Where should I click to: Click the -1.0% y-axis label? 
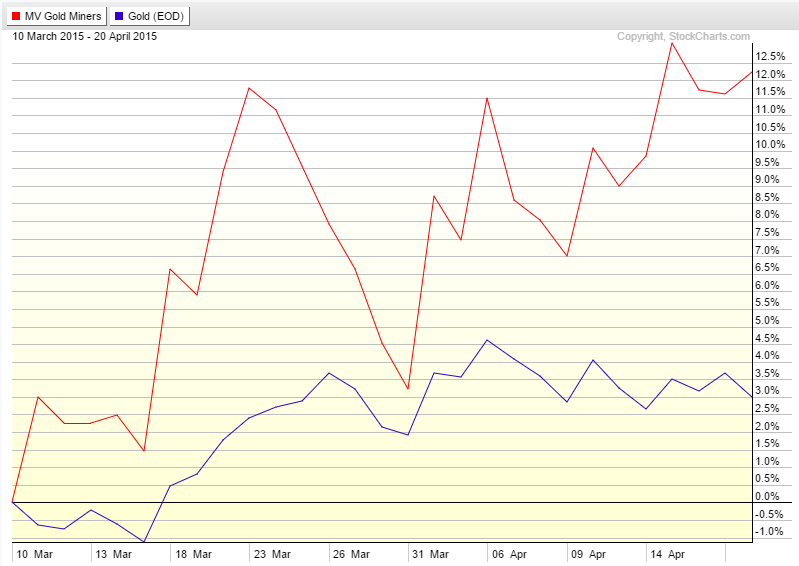coord(769,532)
